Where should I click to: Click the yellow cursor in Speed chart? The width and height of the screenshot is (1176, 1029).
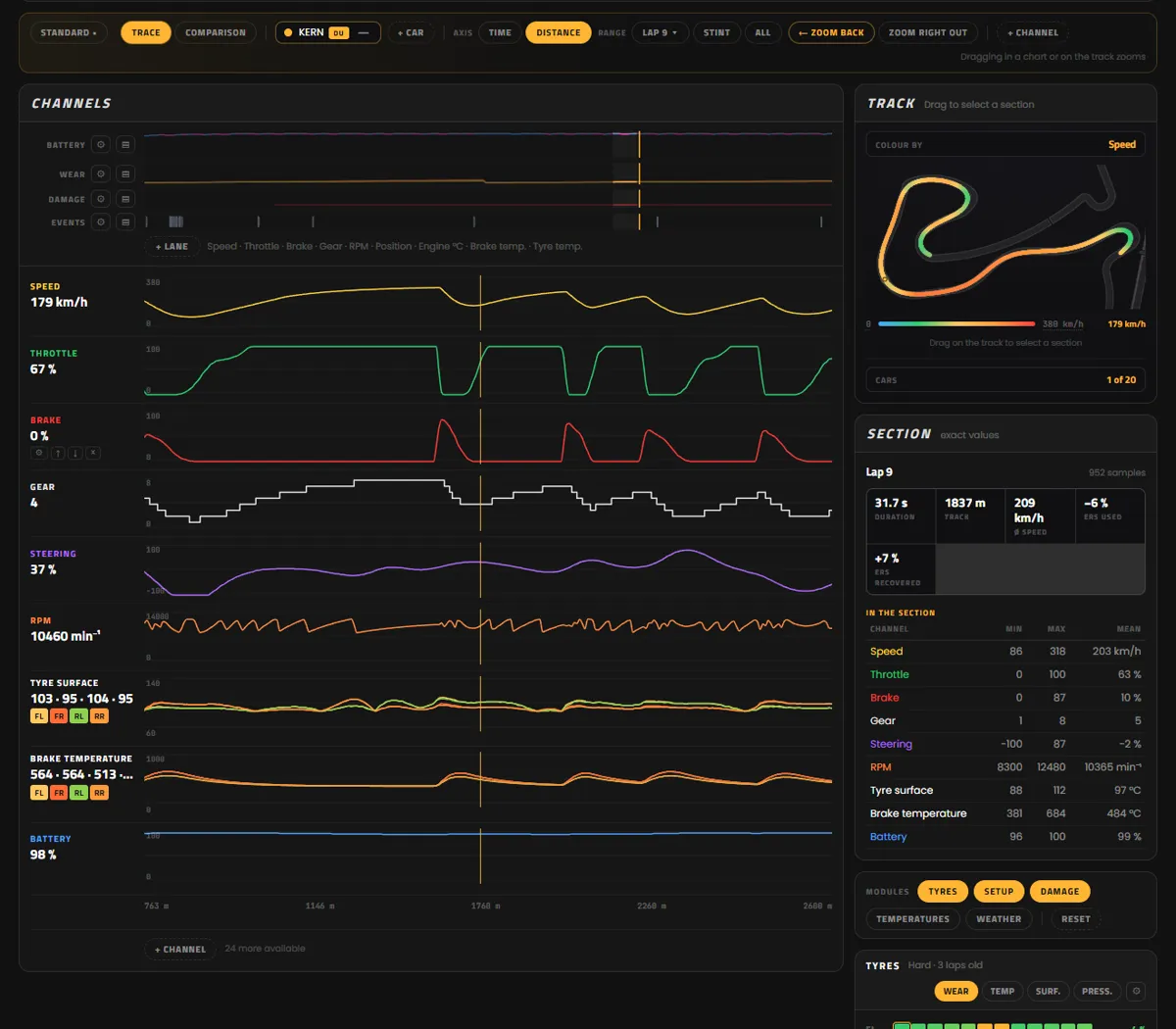point(480,303)
